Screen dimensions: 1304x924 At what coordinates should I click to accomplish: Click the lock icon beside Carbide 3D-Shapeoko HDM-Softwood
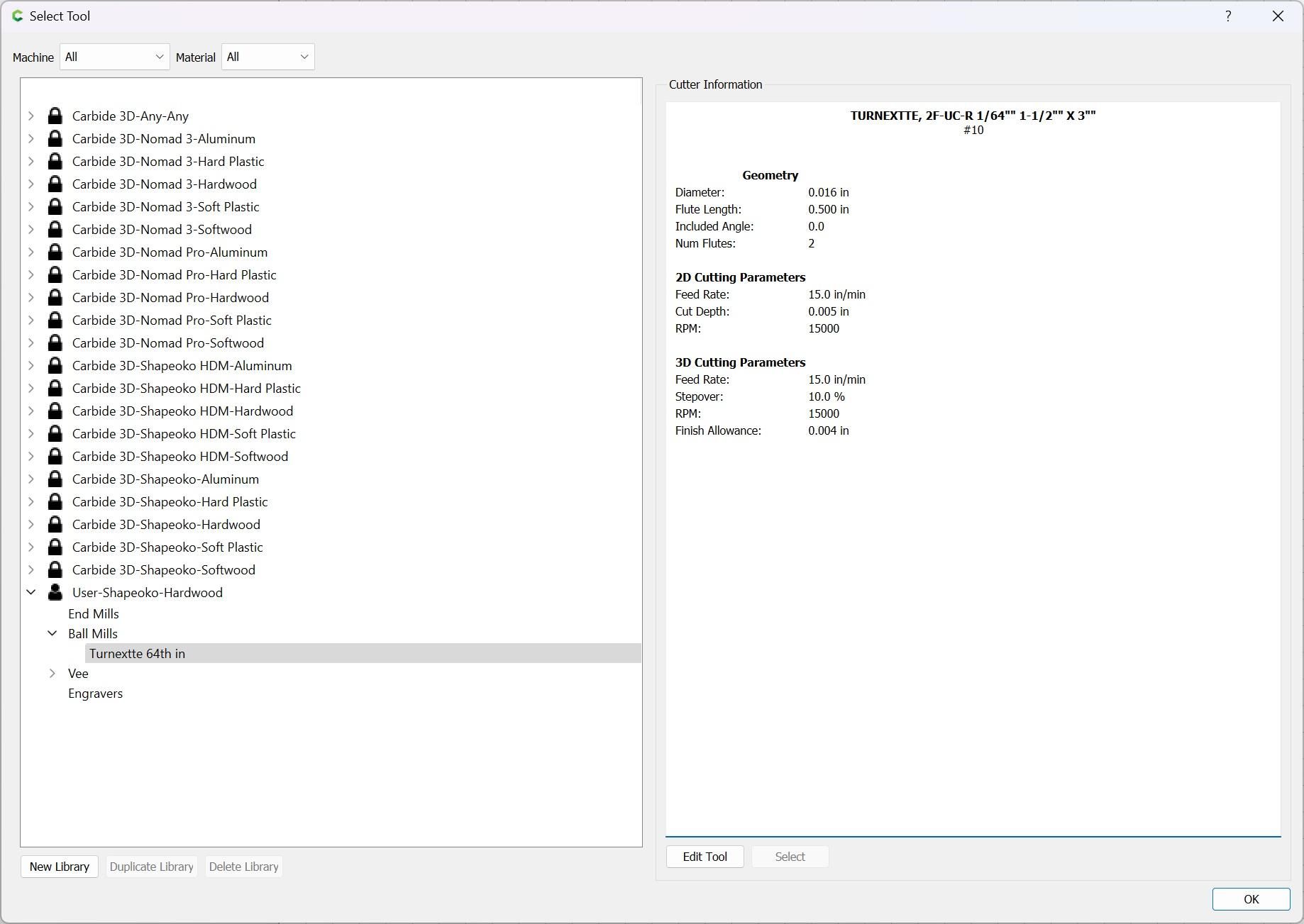coord(55,456)
